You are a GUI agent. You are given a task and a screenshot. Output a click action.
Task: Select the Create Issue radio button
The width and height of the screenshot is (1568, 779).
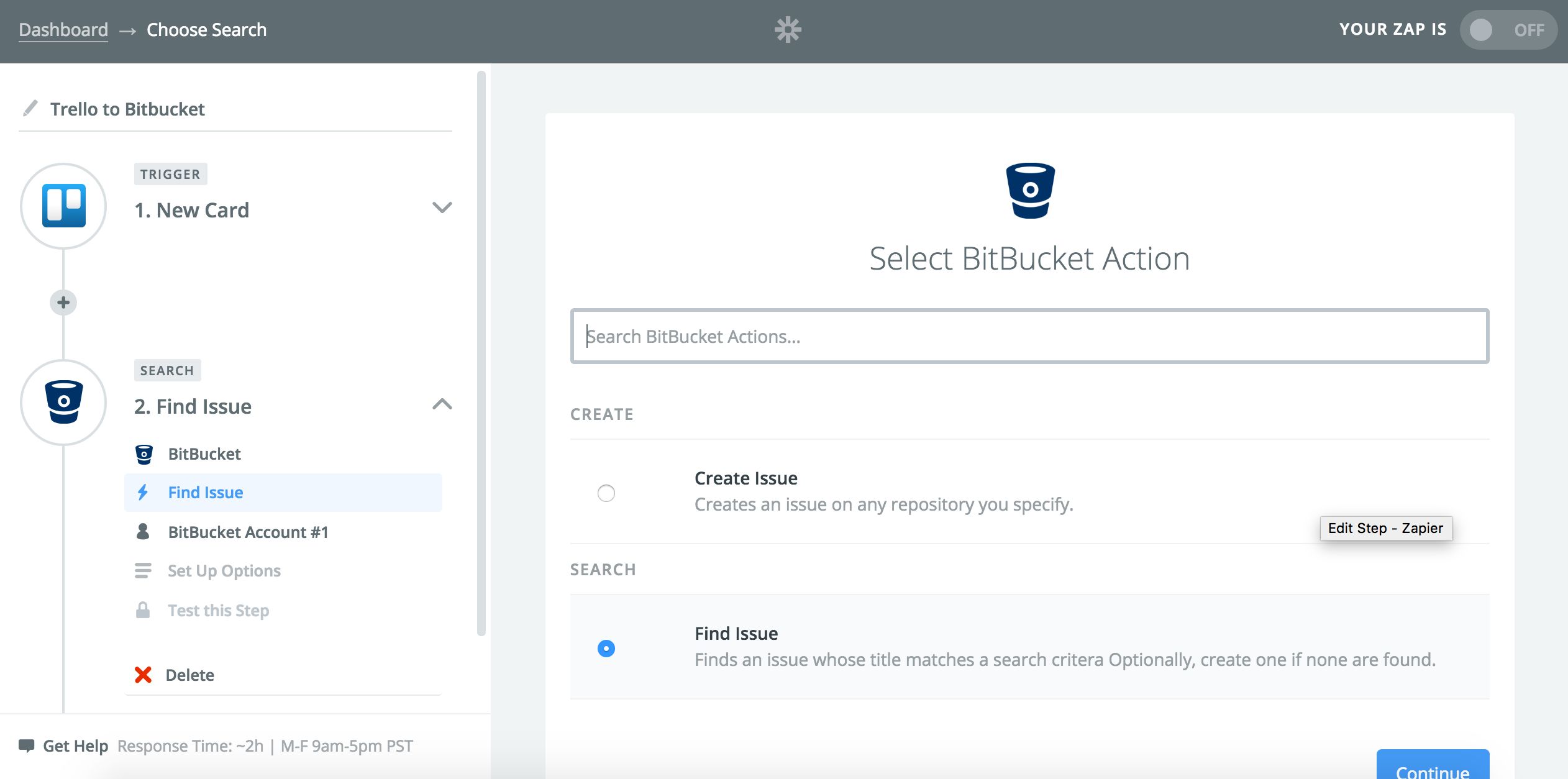[606, 493]
